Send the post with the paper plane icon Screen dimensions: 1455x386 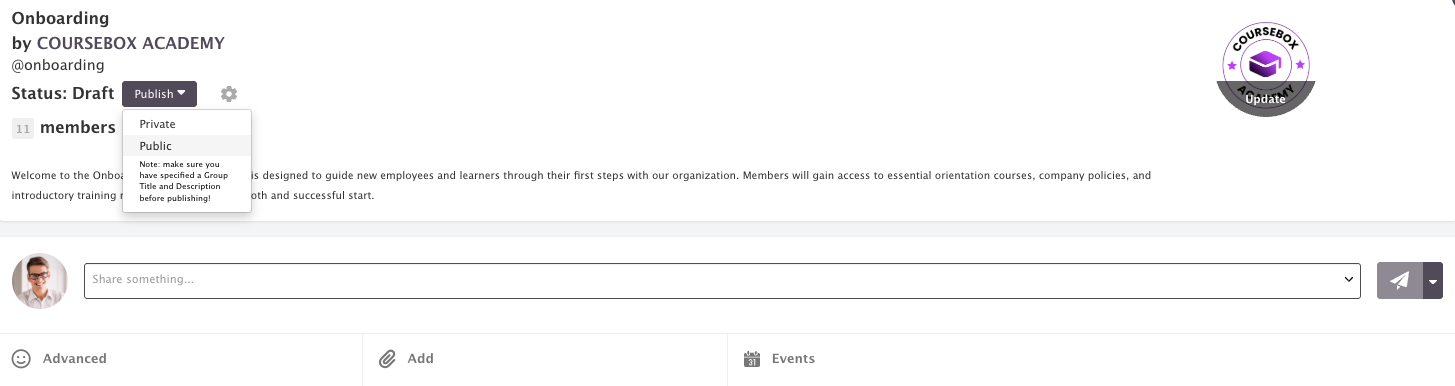(1400, 281)
